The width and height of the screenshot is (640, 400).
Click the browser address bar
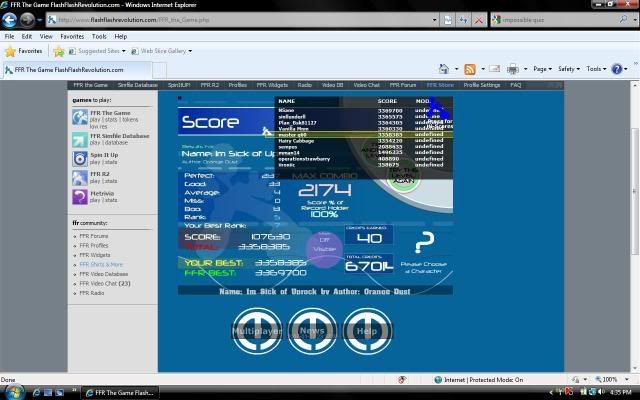[x=250, y=19]
